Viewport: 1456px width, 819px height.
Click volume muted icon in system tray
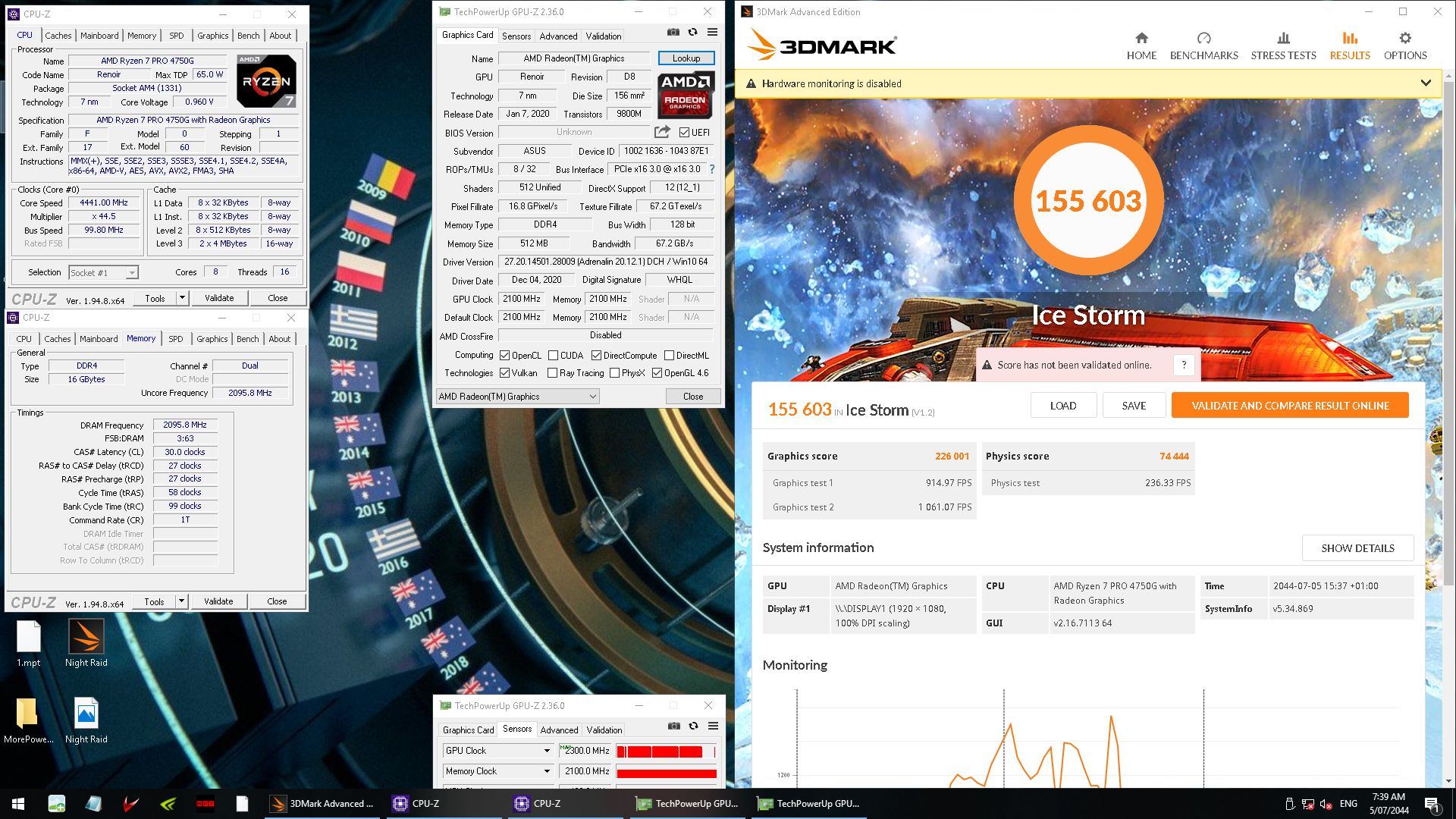coord(1326,804)
